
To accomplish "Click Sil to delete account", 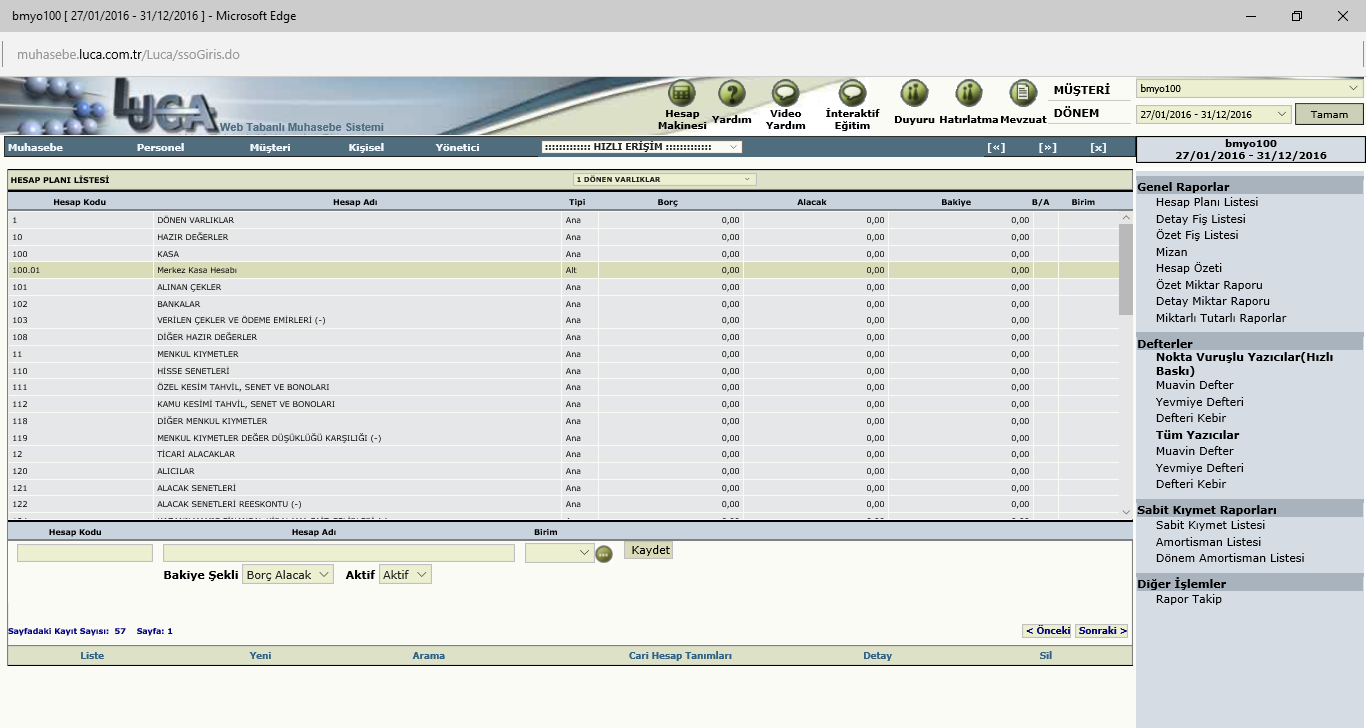I will (x=1046, y=656).
